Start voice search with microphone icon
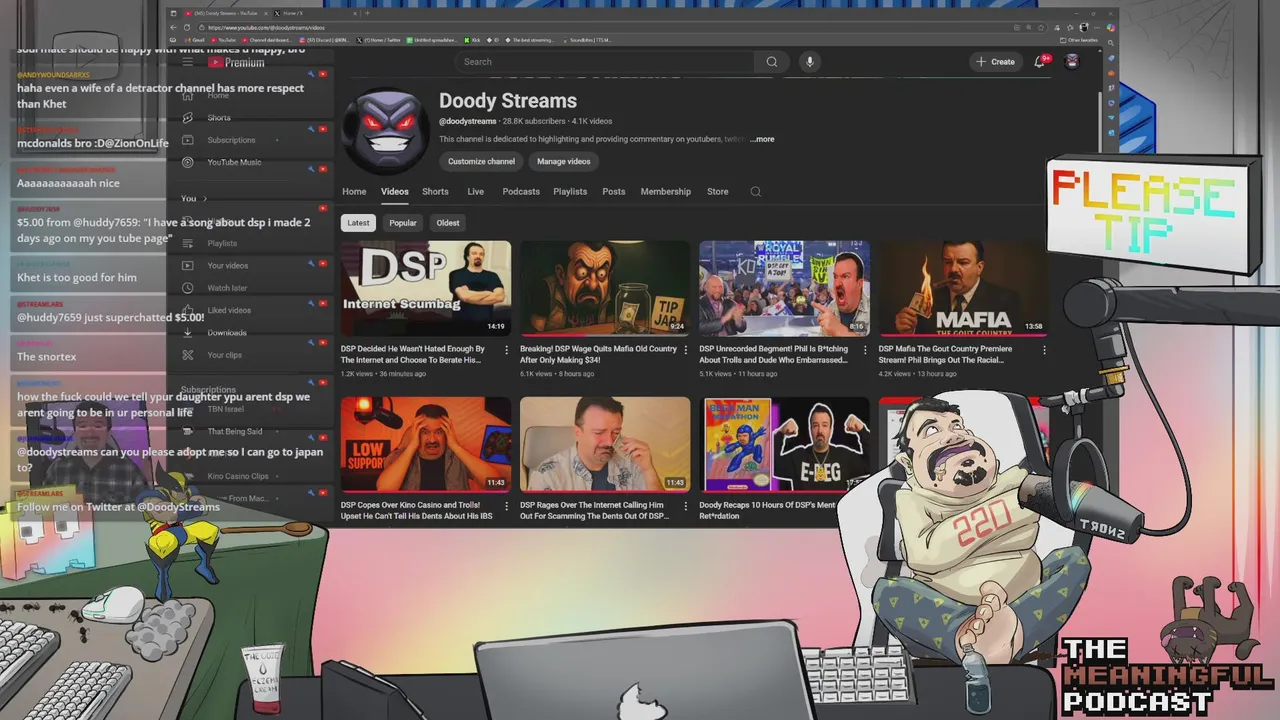This screenshot has width=1280, height=720. click(810, 62)
